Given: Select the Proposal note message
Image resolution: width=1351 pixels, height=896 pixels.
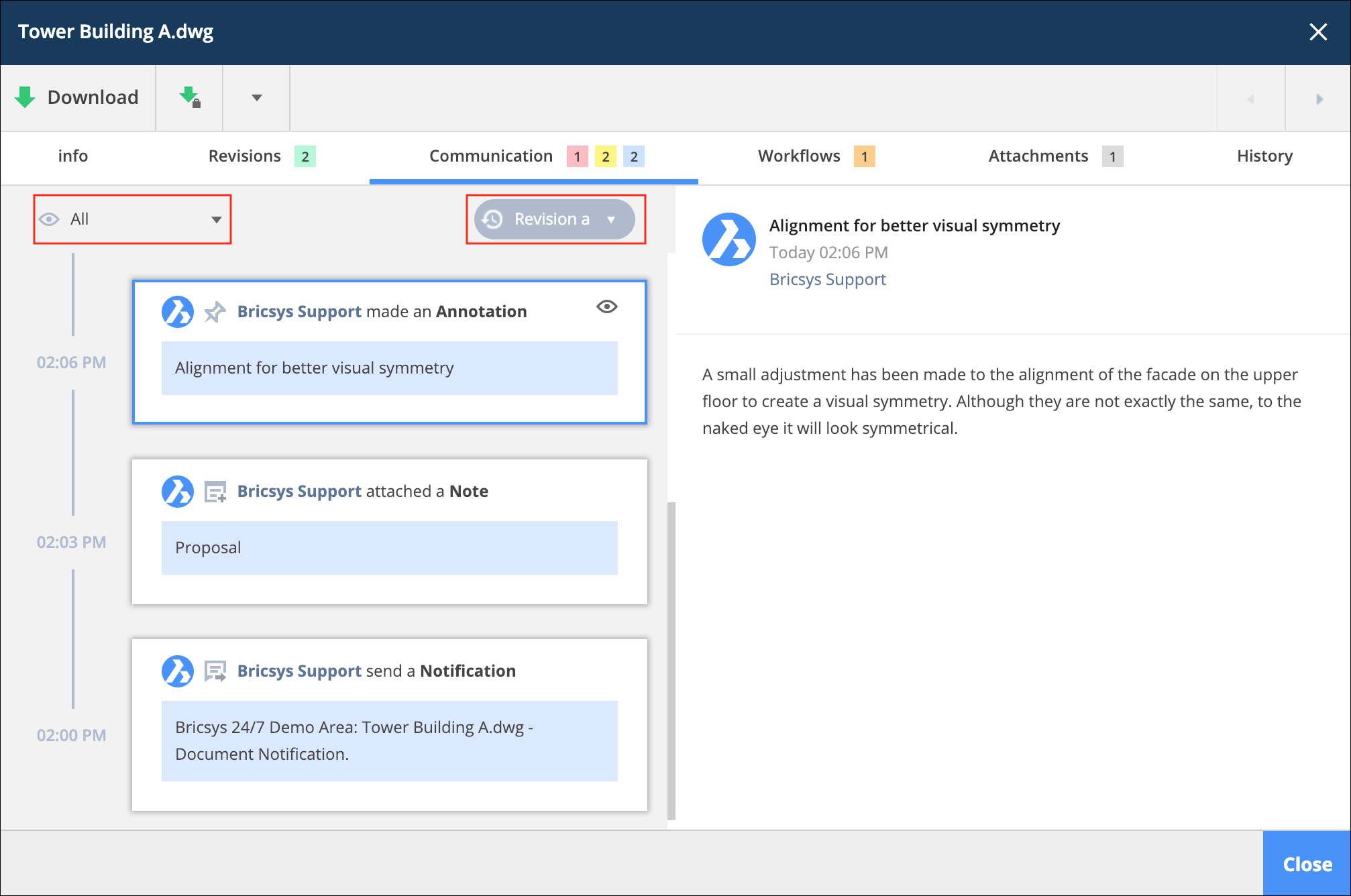Looking at the screenshot, I should coord(390,548).
